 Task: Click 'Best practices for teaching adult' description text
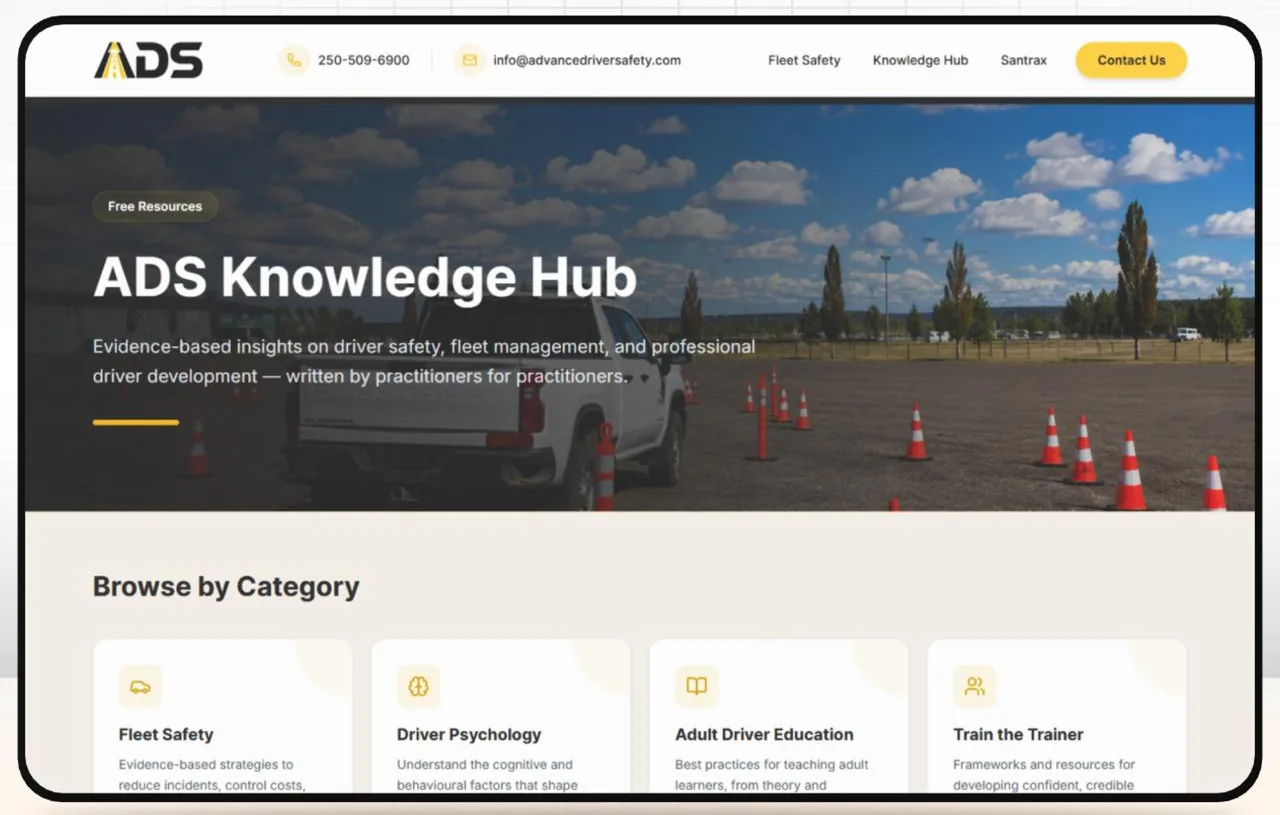772,765
